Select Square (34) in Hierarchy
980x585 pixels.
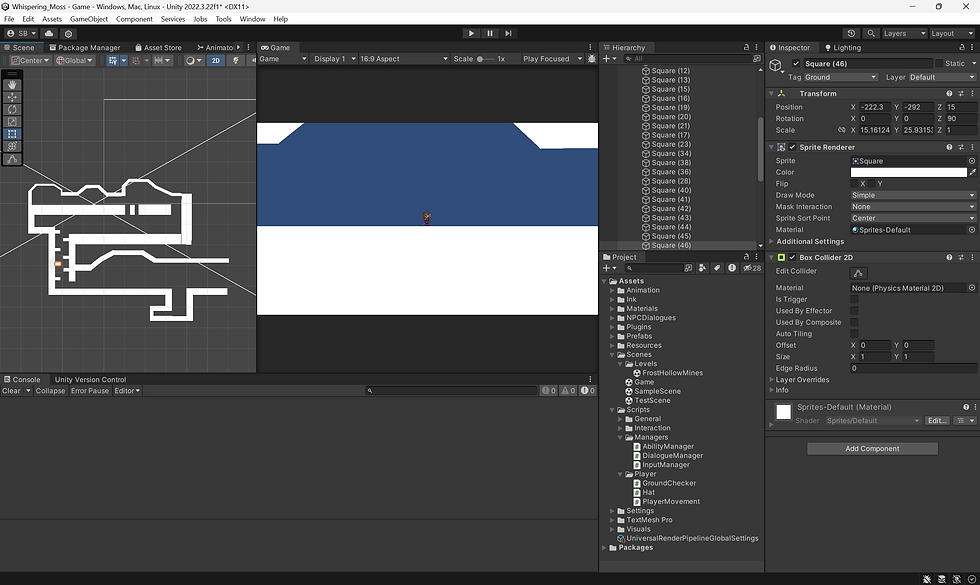click(x=671, y=153)
